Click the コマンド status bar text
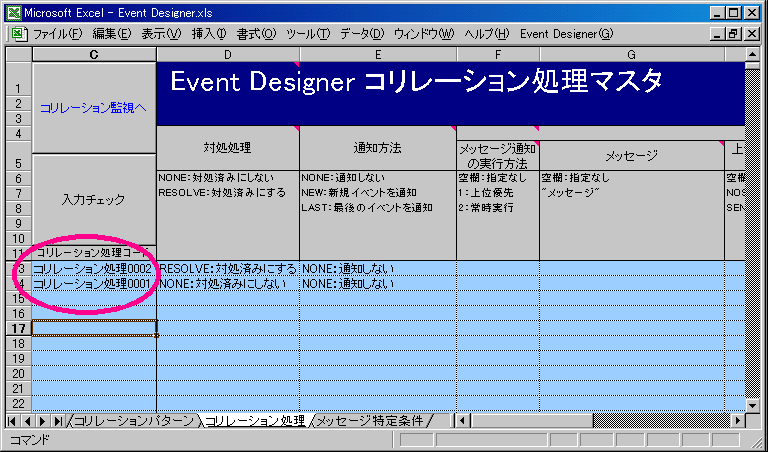This screenshot has height=452, width=768. (29, 440)
